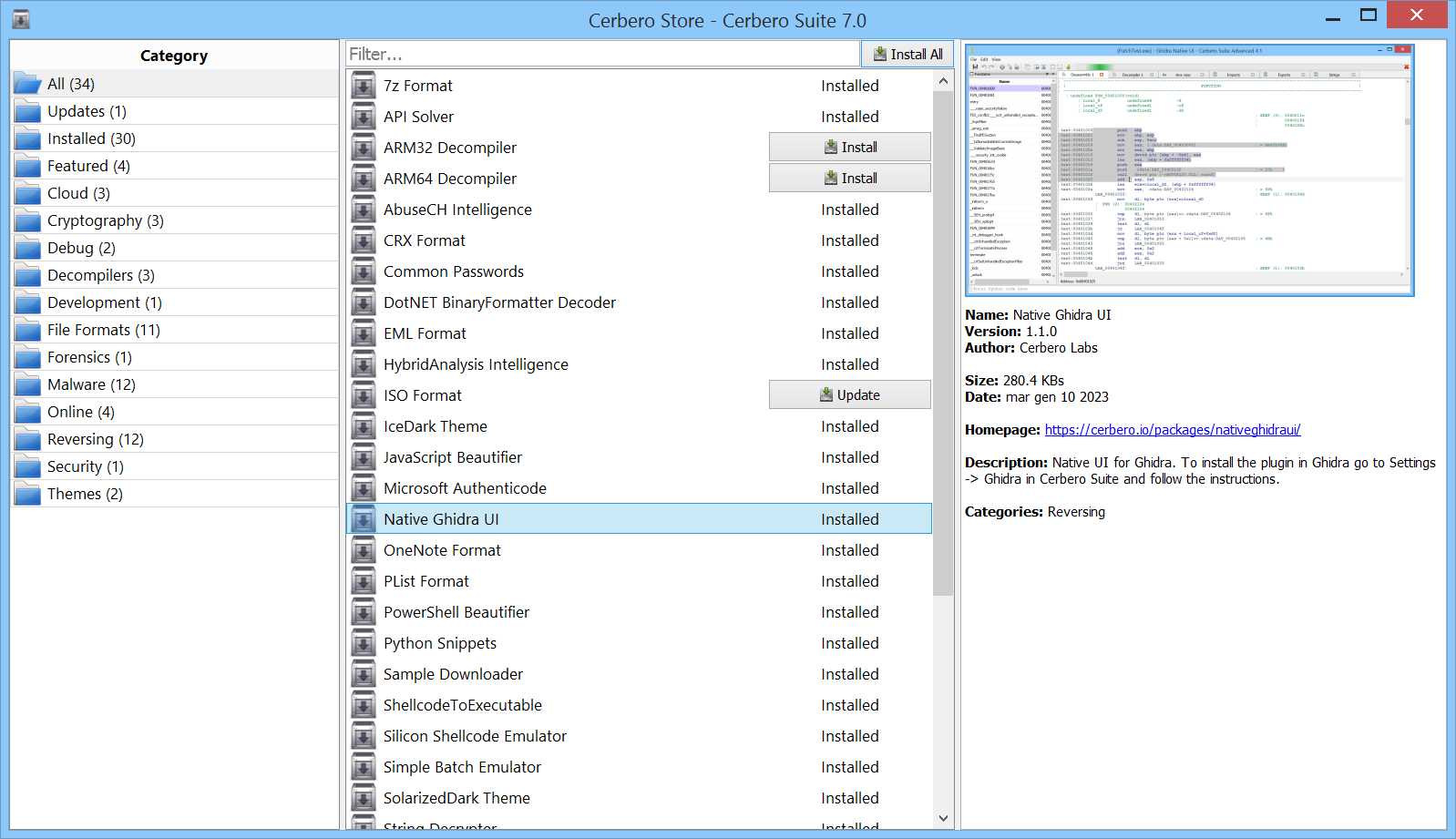Click the CRX Format package icon
The height and width of the screenshot is (839, 1456).
(364, 240)
